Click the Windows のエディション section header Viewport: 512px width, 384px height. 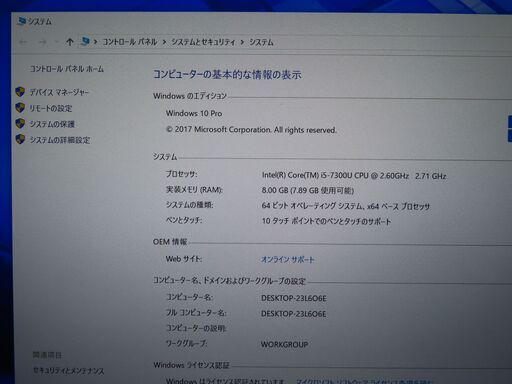tap(190, 96)
